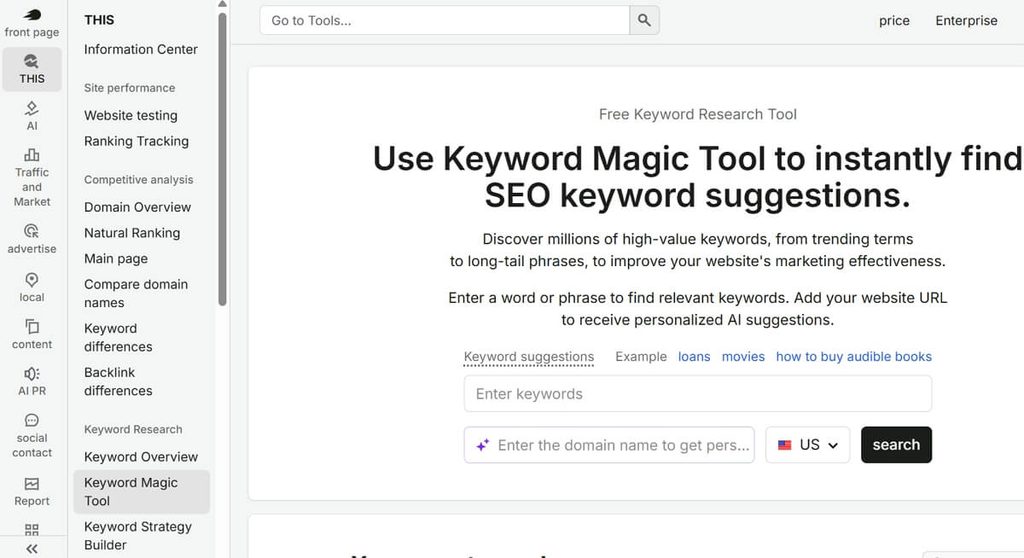Open Main page menu item
The width and height of the screenshot is (1024, 558).
(x=116, y=259)
